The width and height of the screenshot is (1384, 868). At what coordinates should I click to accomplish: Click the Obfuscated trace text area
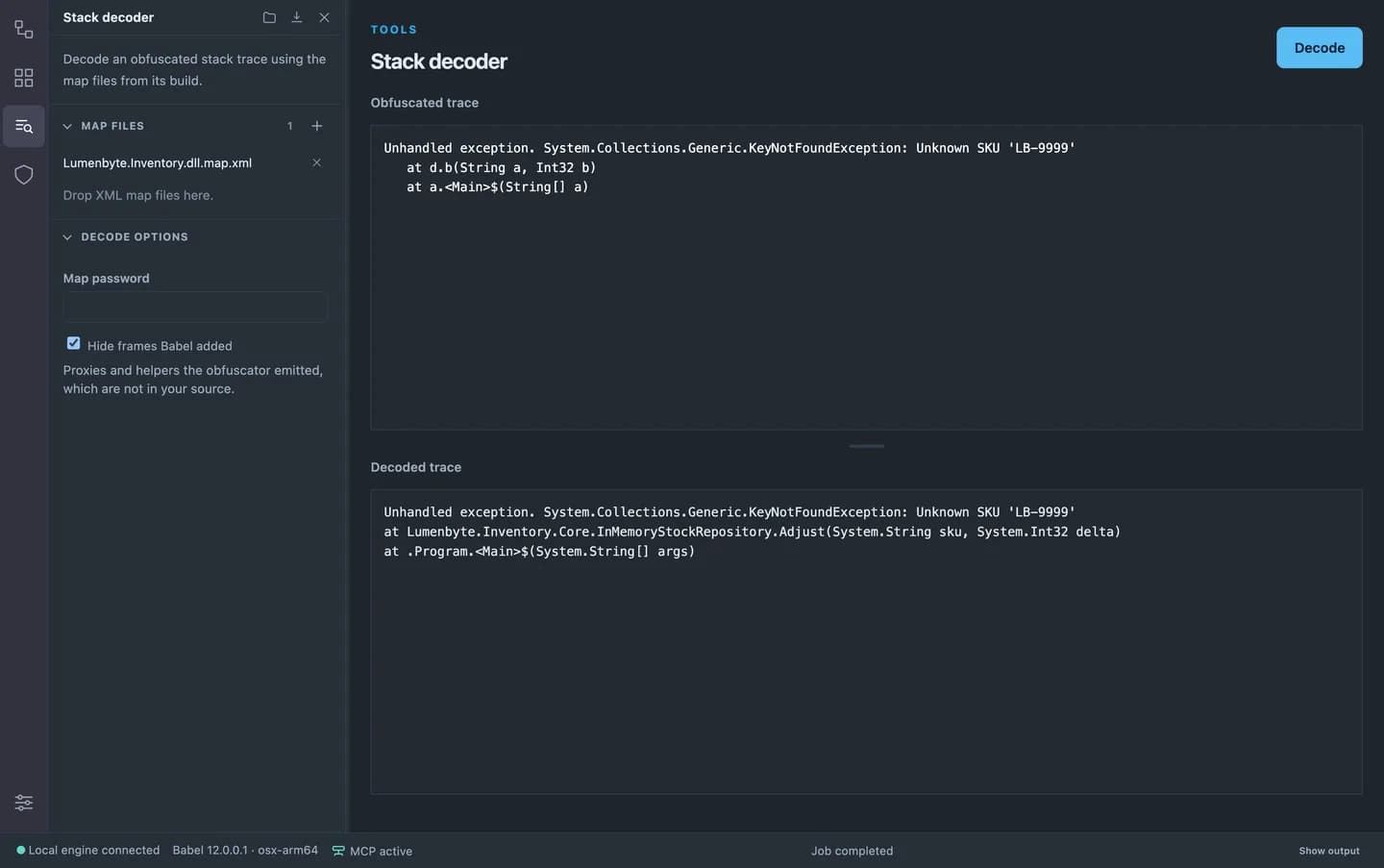point(866,277)
